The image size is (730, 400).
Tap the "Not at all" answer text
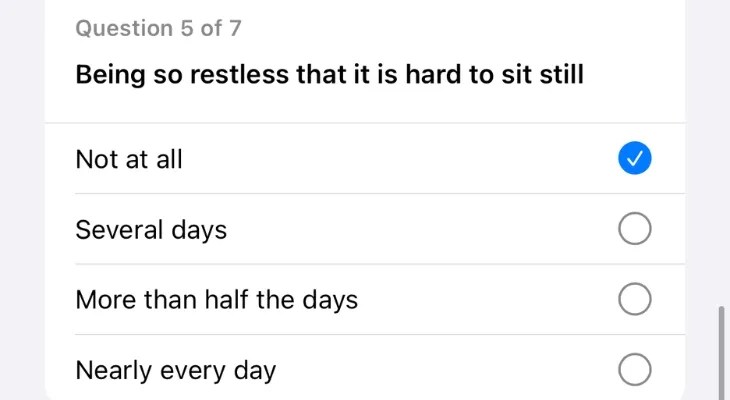coord(129,158)
